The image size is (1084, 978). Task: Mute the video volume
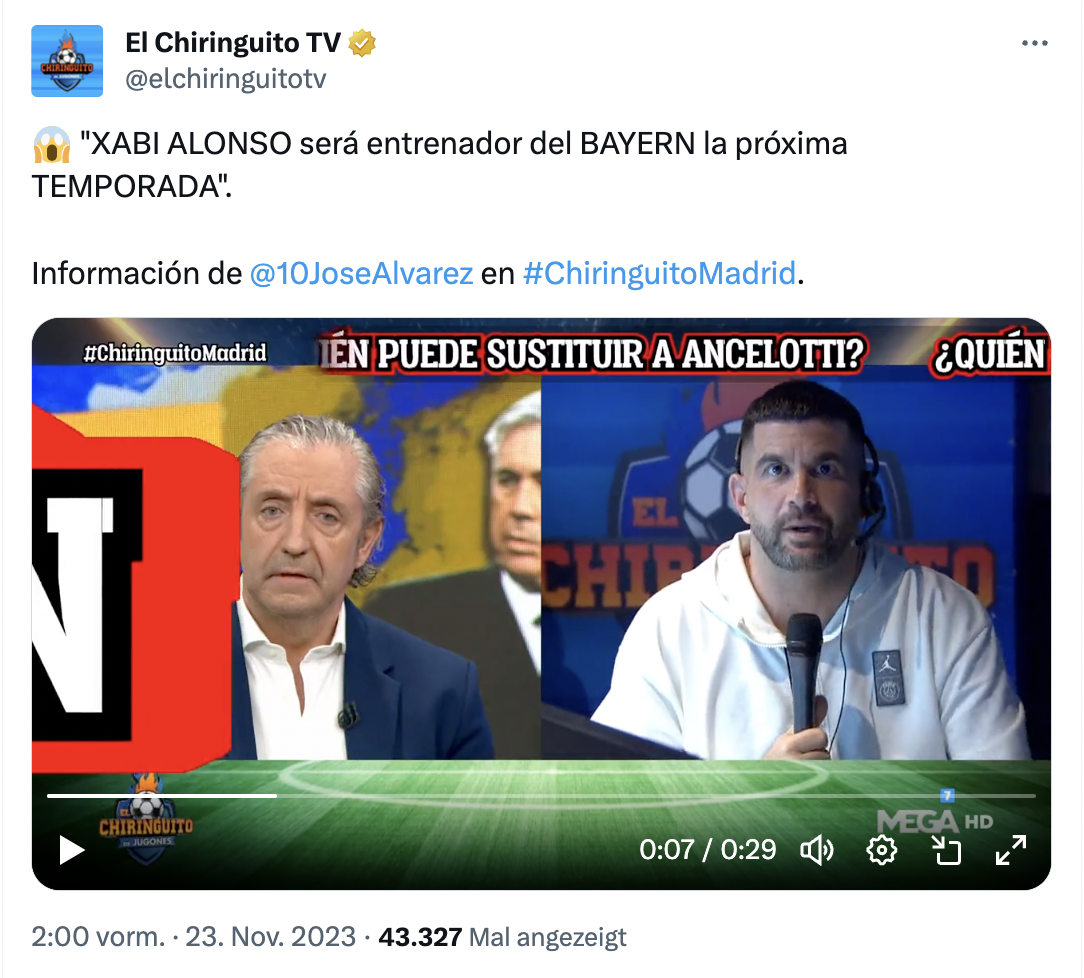click(x=816, y=850)
